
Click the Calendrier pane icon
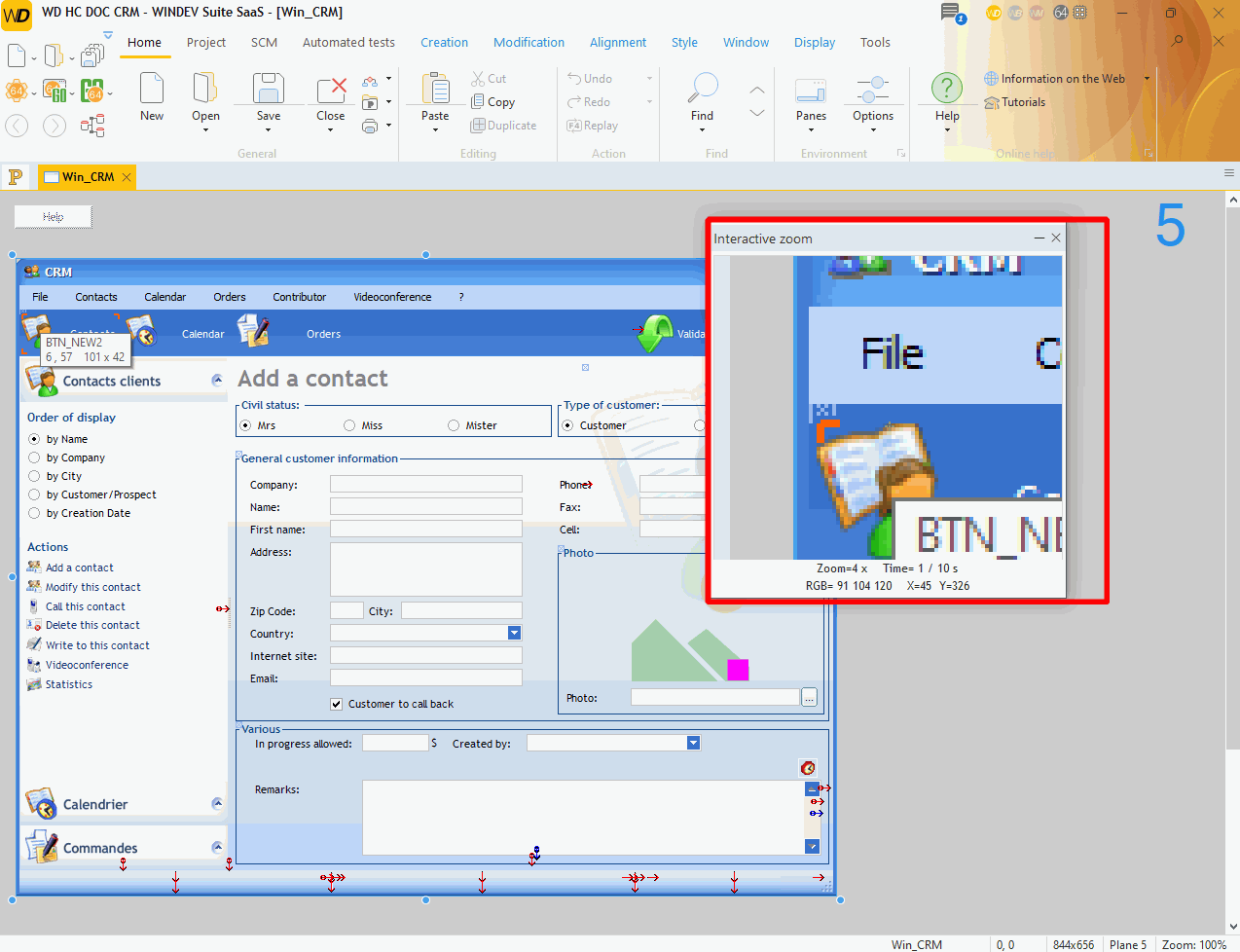[41, 803]
